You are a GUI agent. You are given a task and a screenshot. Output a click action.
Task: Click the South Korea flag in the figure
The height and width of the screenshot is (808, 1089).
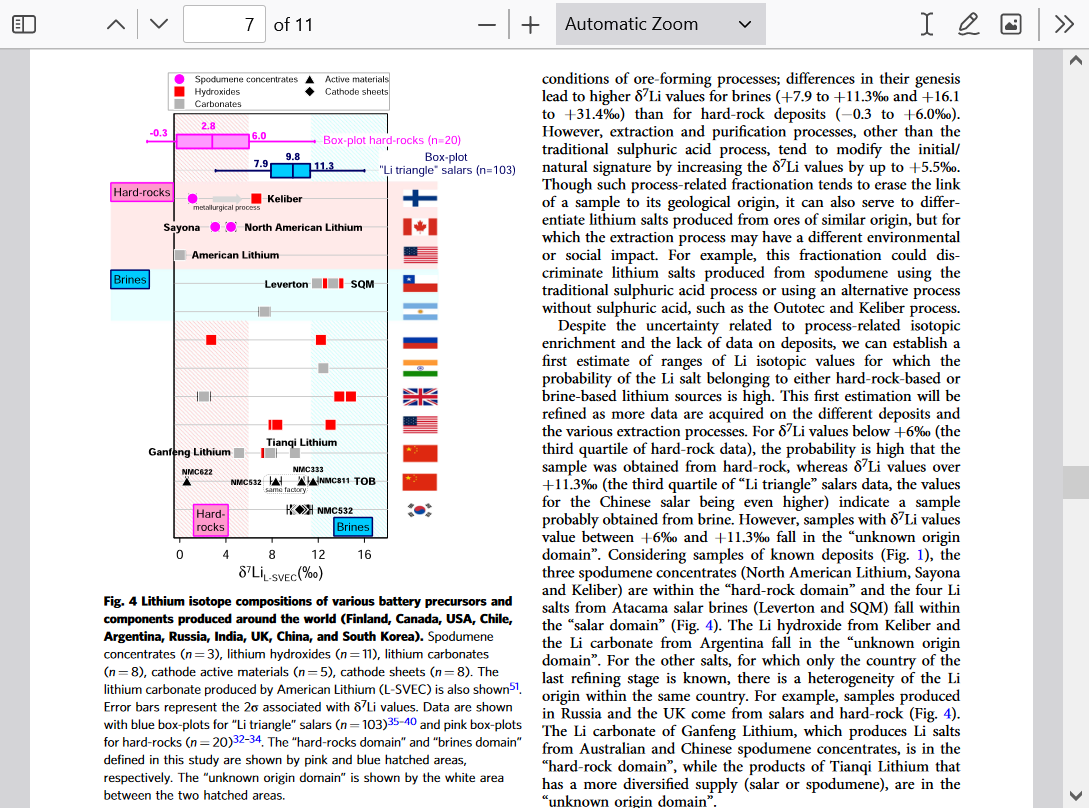pos(419,510)
